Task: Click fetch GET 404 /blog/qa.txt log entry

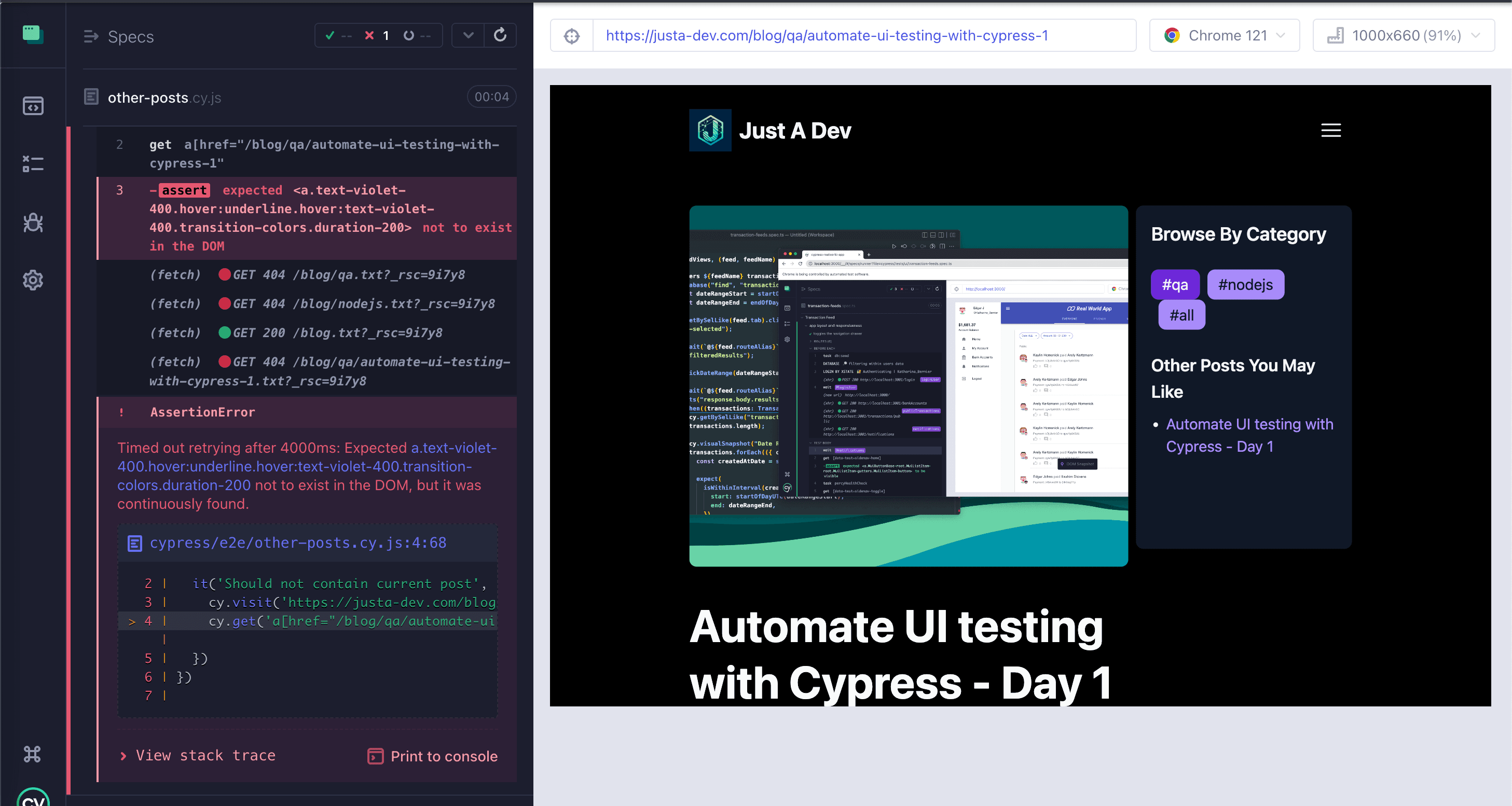Action: (x=306, y=274)
